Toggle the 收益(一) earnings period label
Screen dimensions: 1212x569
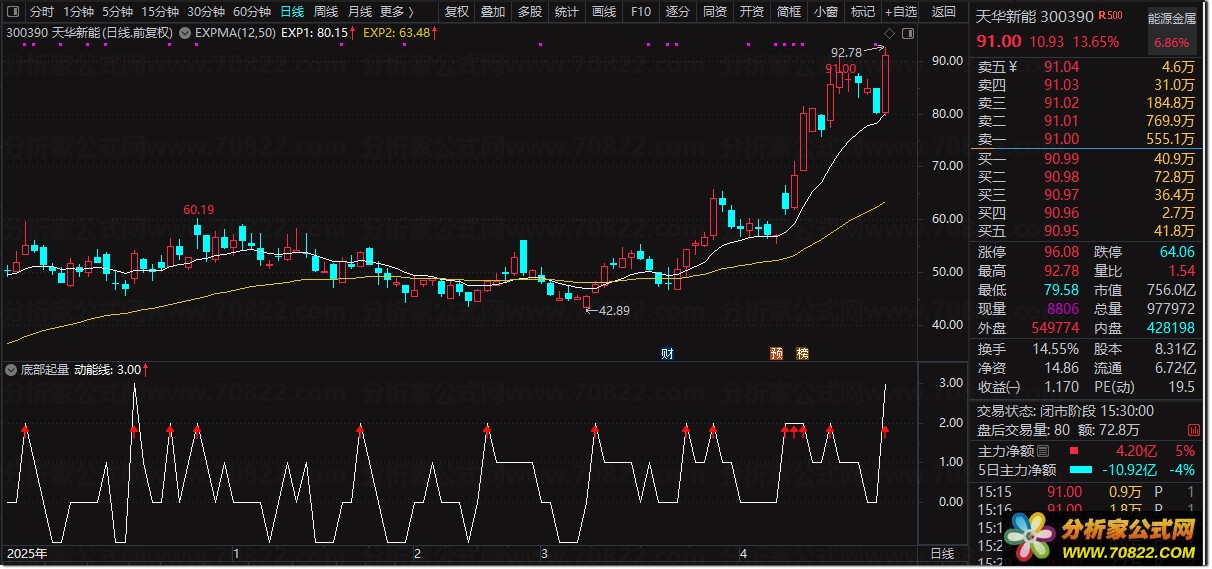tap(999, 387)
